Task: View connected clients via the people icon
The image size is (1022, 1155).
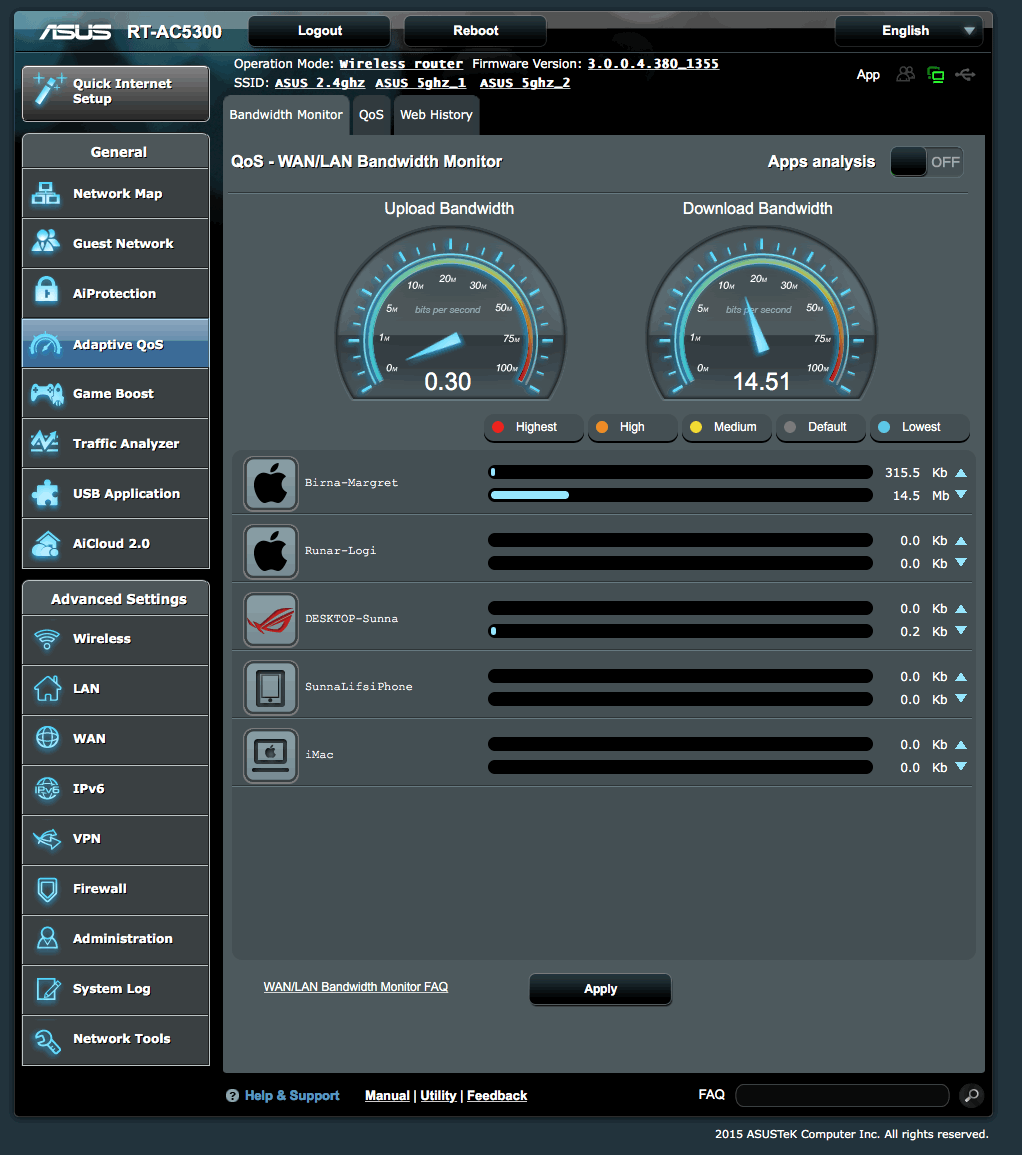Action: [905, 74]
